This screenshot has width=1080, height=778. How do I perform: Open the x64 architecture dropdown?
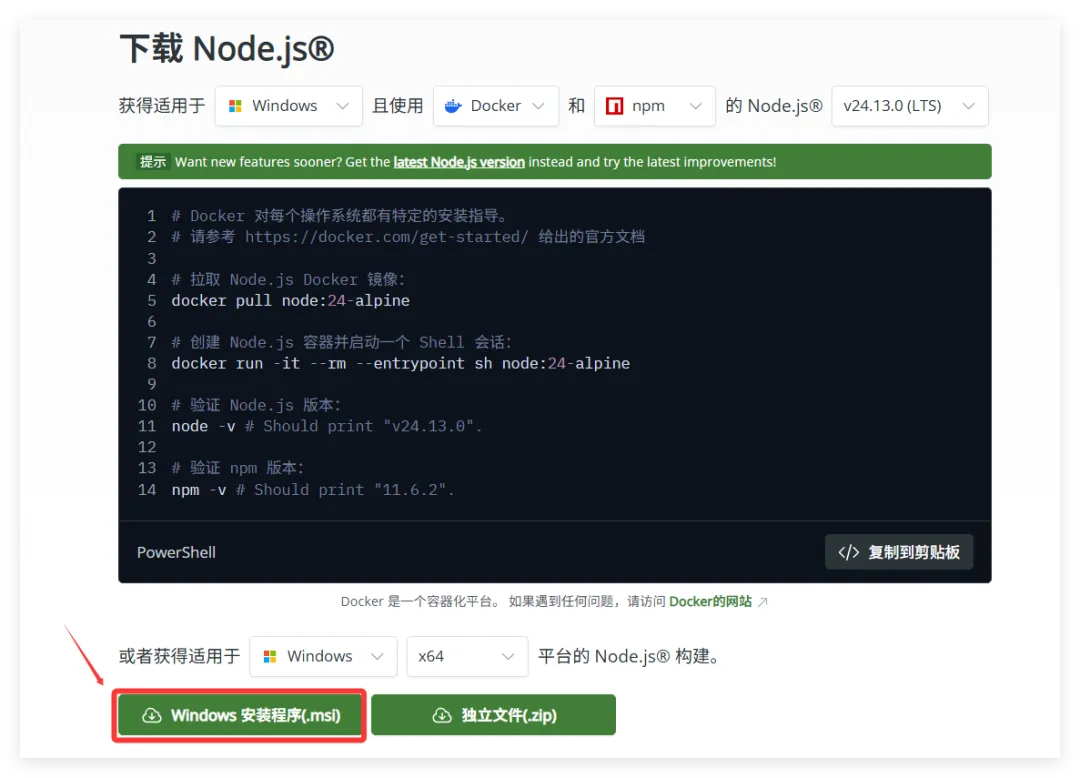point(467,656)
